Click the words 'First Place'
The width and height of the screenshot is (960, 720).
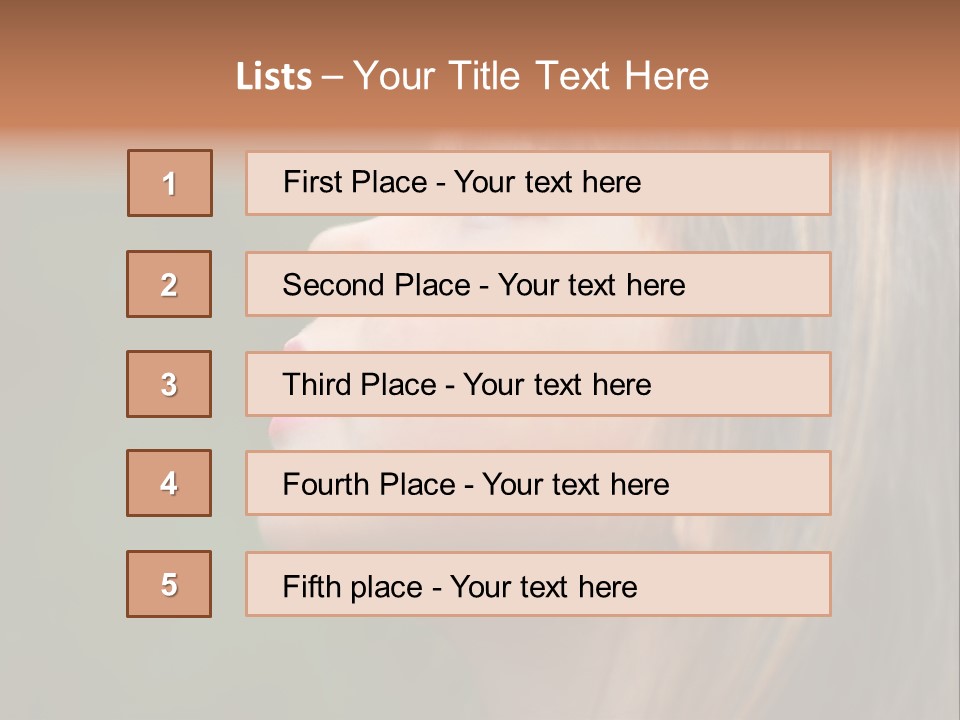355,182
